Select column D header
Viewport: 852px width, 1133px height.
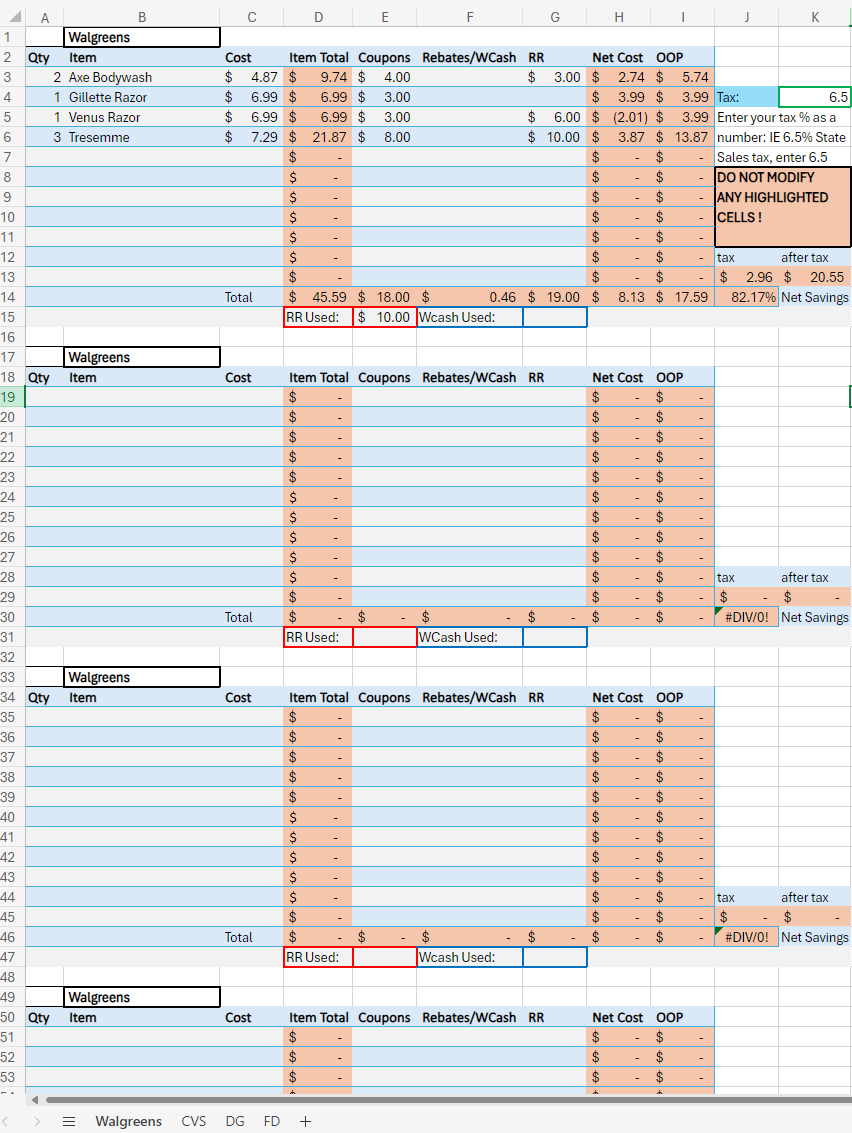pos(318,17)
